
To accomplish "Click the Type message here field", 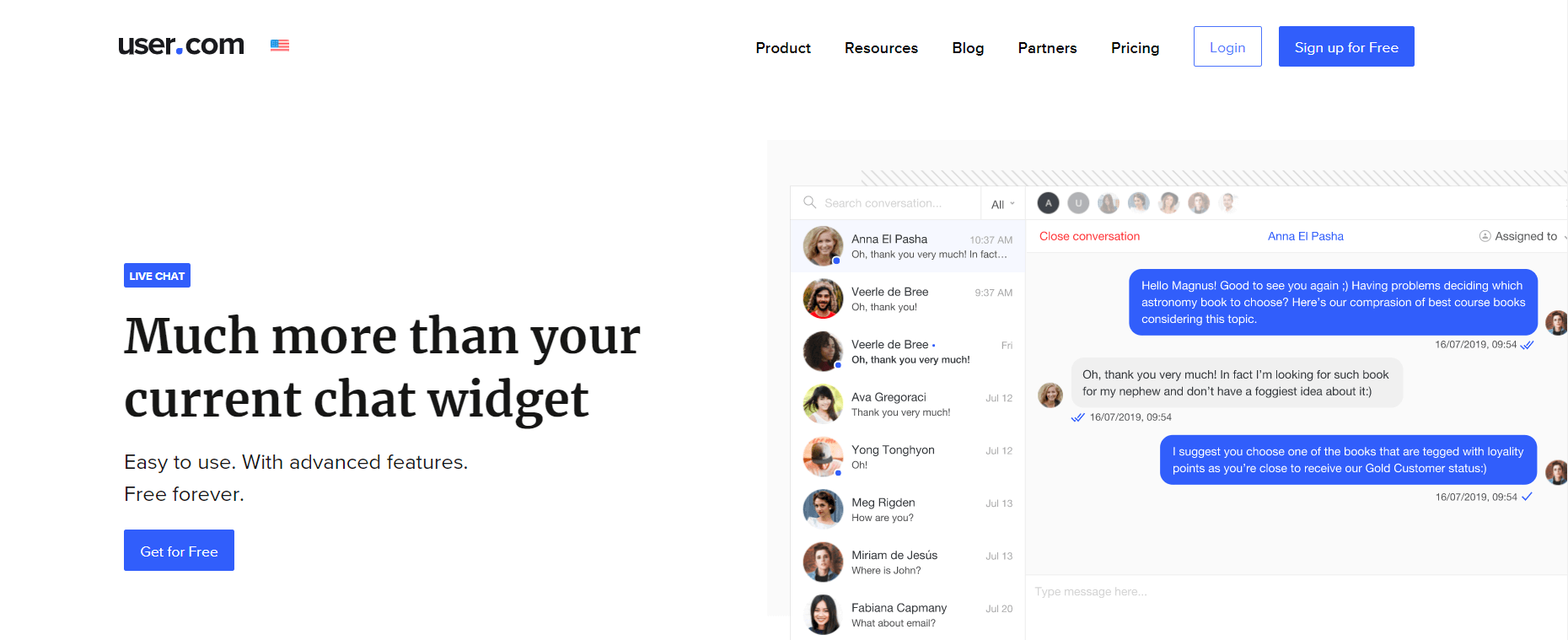I will 1295,592.
